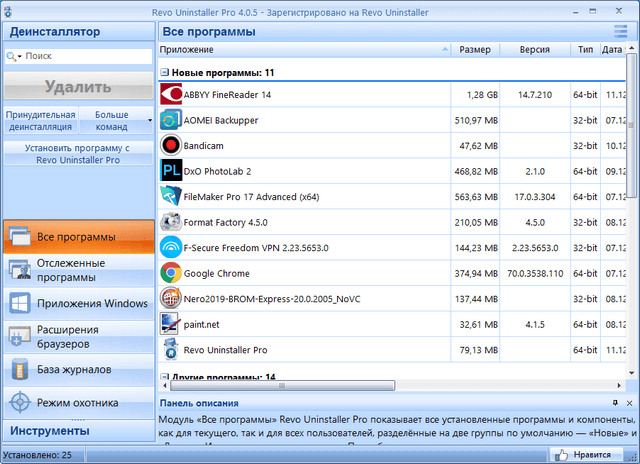Click the Revo app icon in title bar
The width and height of the screenshot is (640, 464).
click(x=7, y=12)
